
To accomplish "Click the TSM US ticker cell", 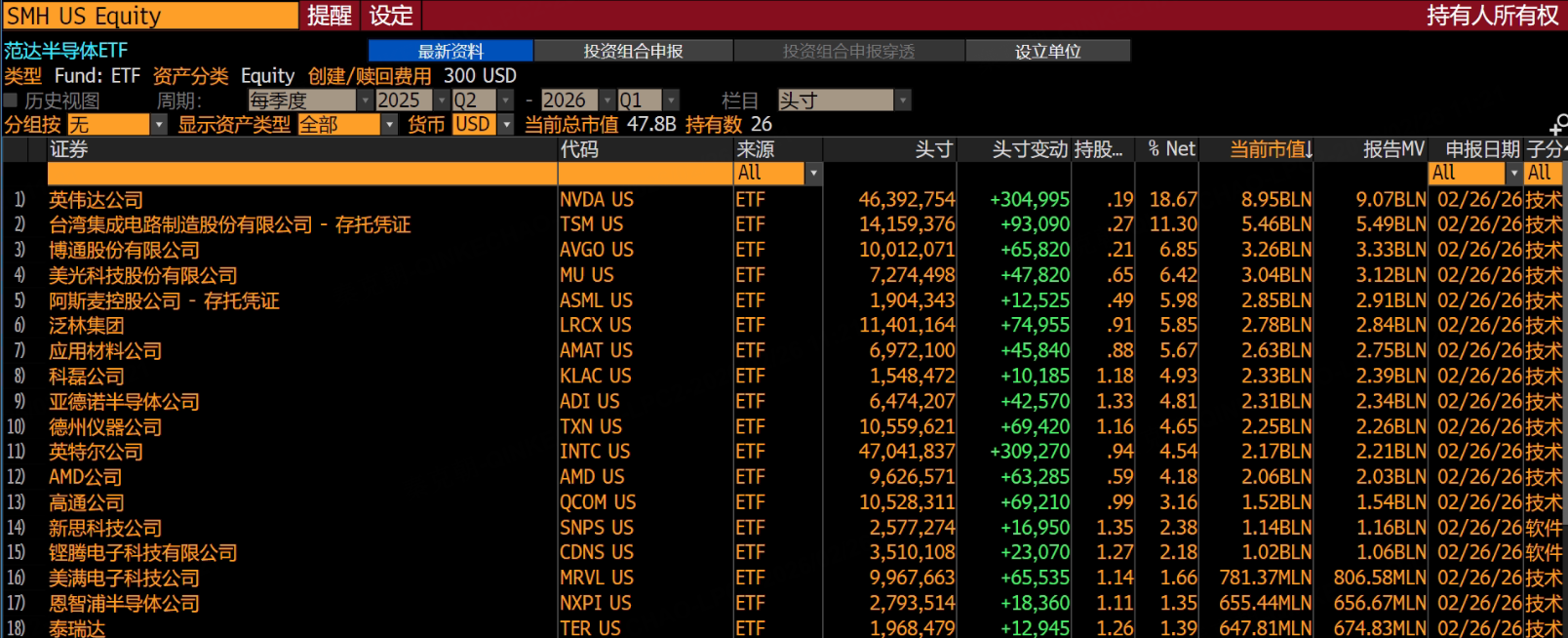I will pyautogui.click(x=591, y=225).
